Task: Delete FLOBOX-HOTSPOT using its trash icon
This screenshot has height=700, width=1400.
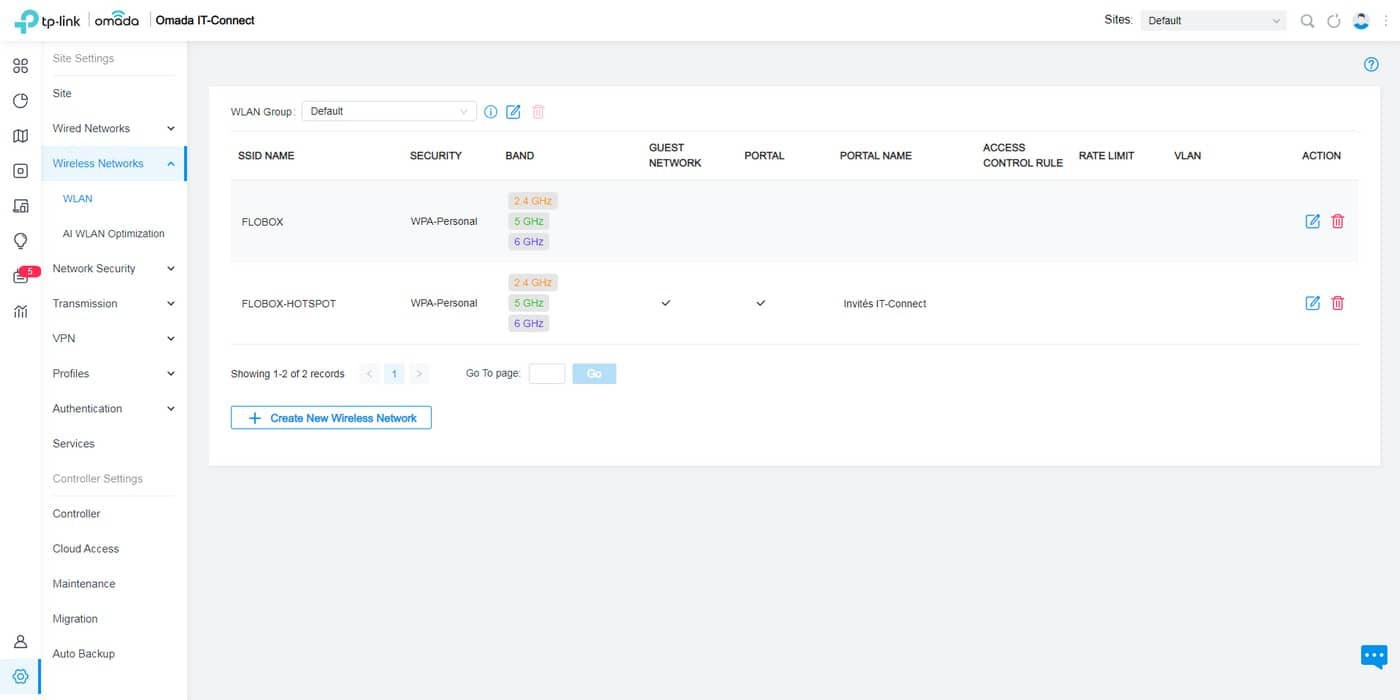Action: 1338,303
